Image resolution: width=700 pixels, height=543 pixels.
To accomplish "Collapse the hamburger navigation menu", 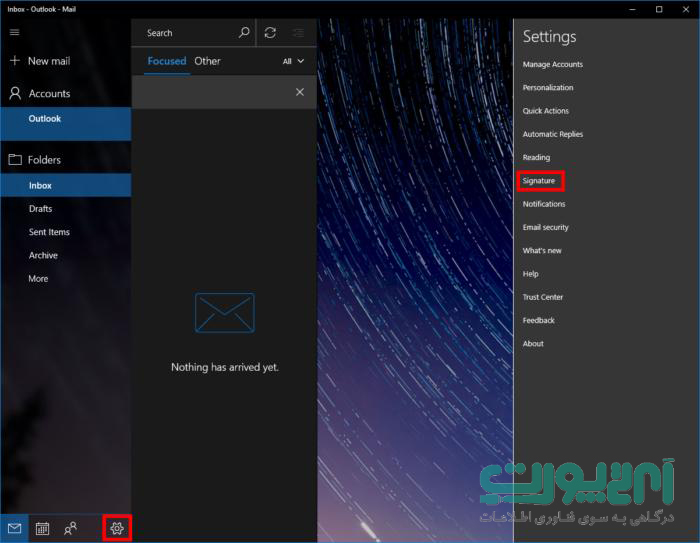I will pos(14,32).
